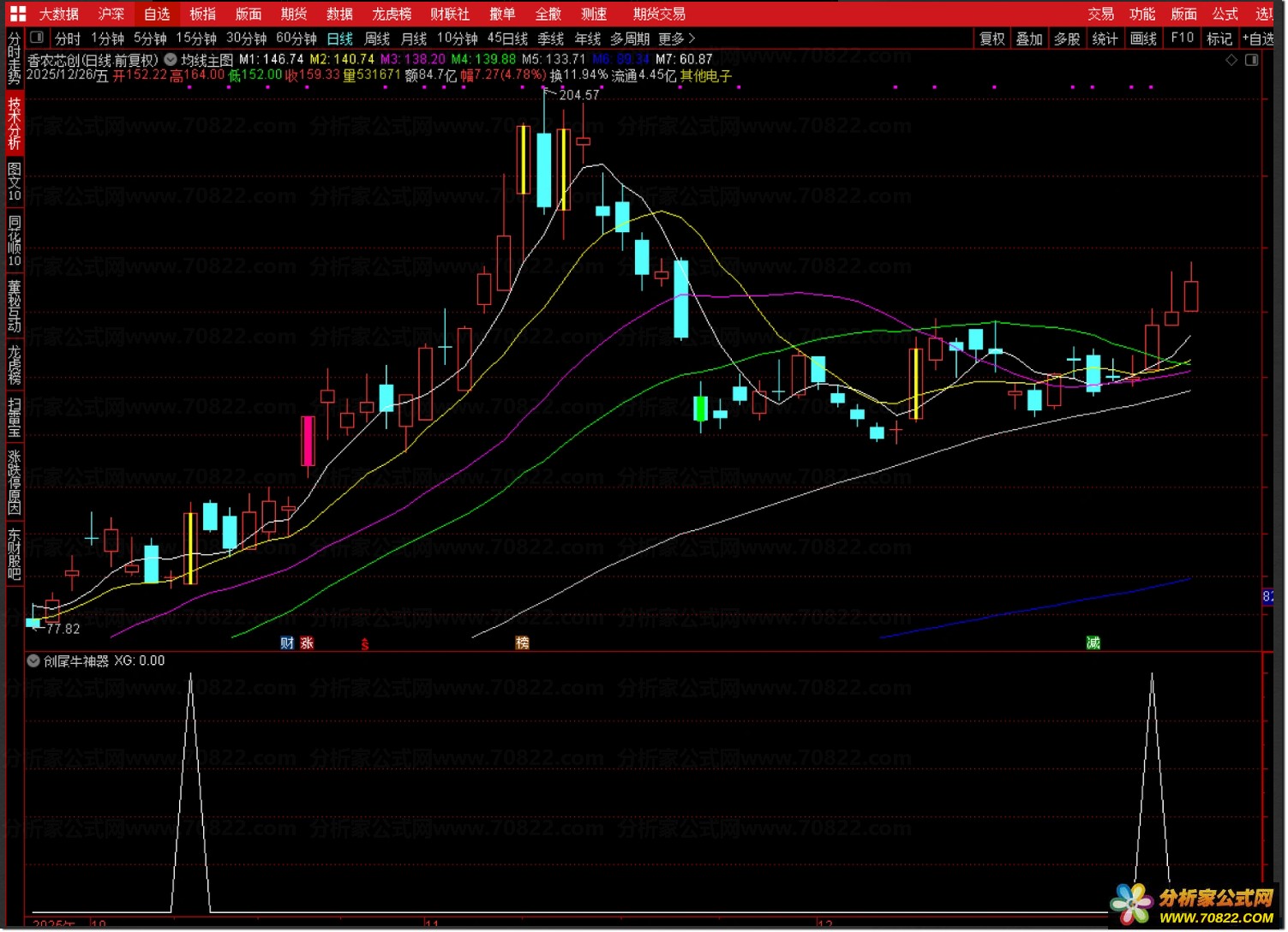1288x932 pixels.
Task: Click the blue 财 event marker
Action: click(287, 643)
